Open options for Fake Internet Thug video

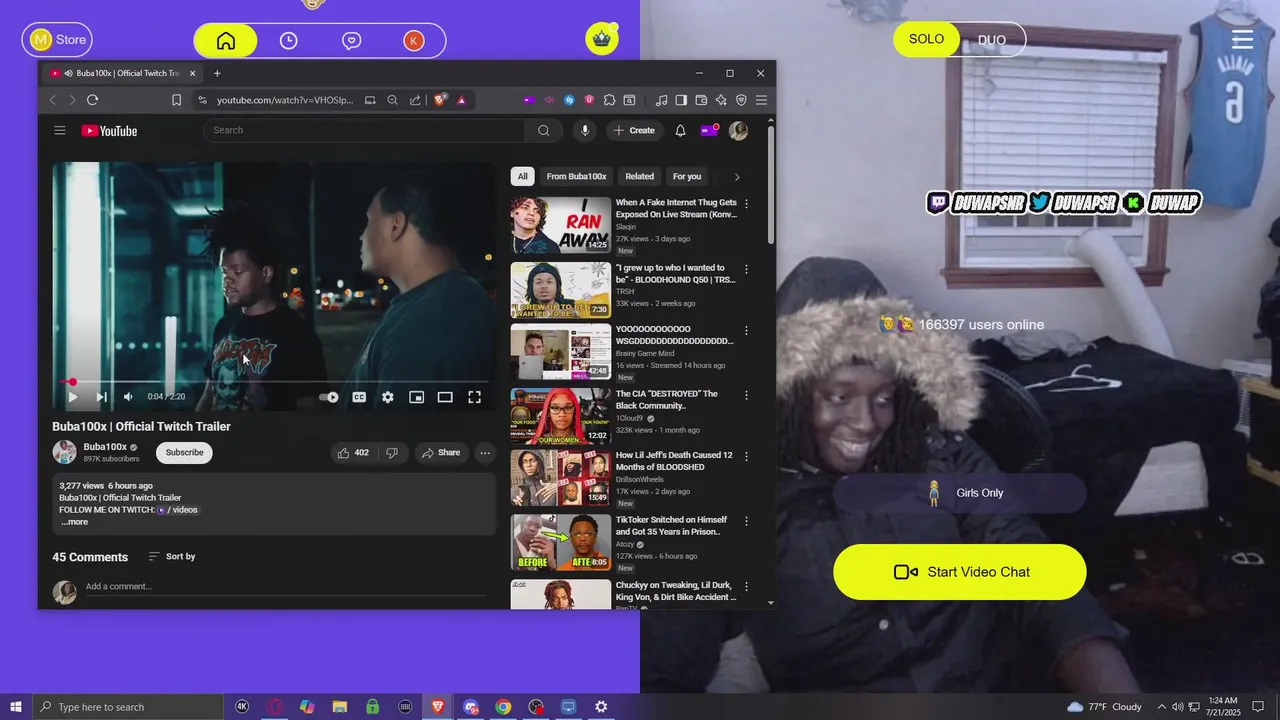pyautogui.click(x=746, y=204)
